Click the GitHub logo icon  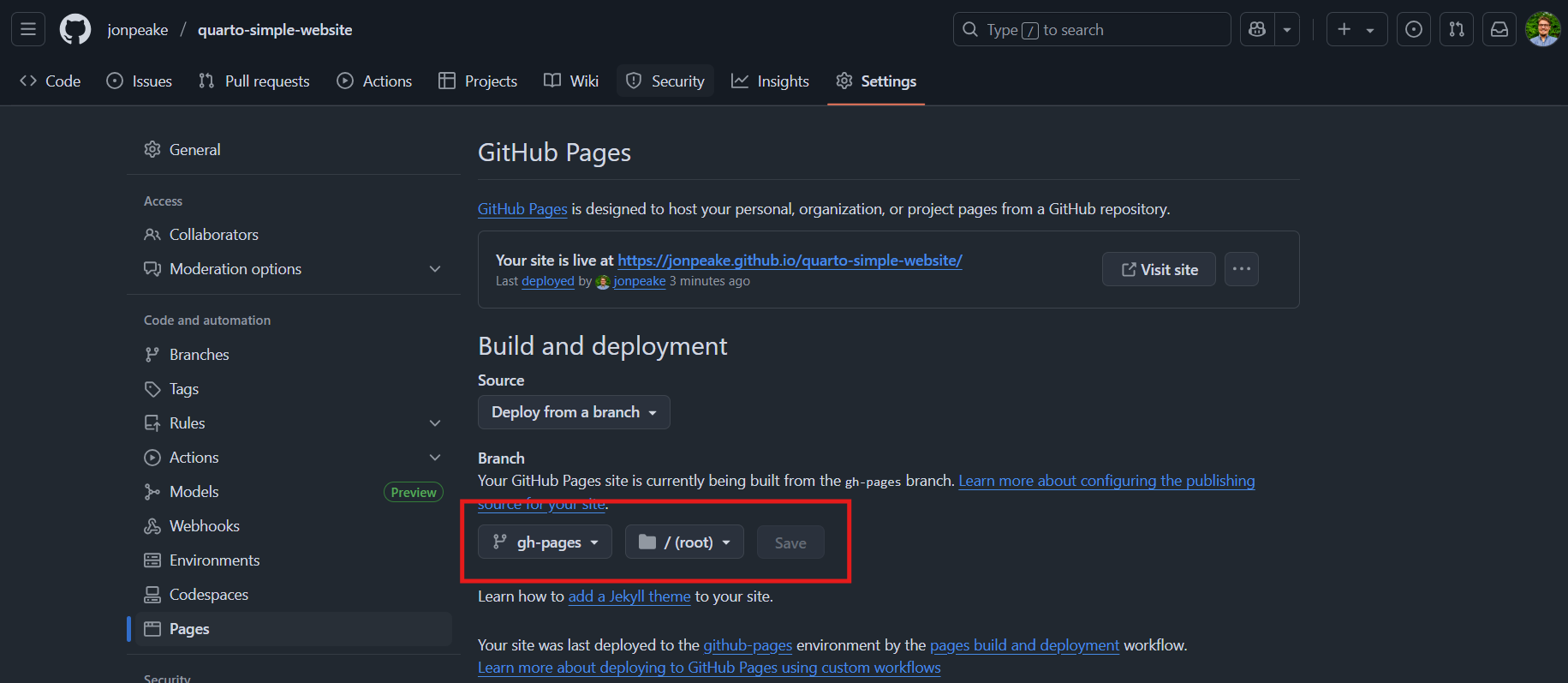(75, 30)
